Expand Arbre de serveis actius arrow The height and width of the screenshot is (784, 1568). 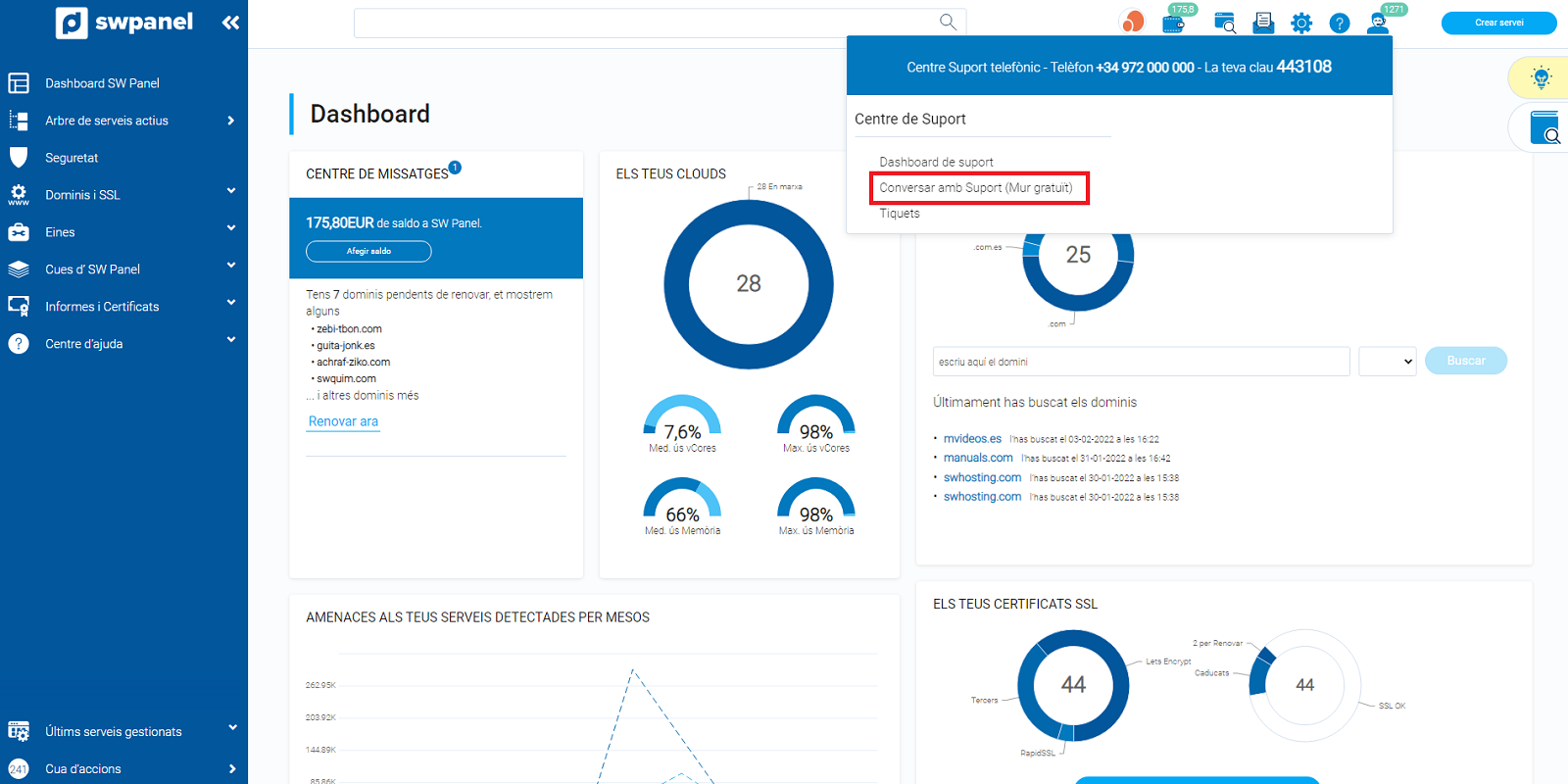[x=231, y=121]
